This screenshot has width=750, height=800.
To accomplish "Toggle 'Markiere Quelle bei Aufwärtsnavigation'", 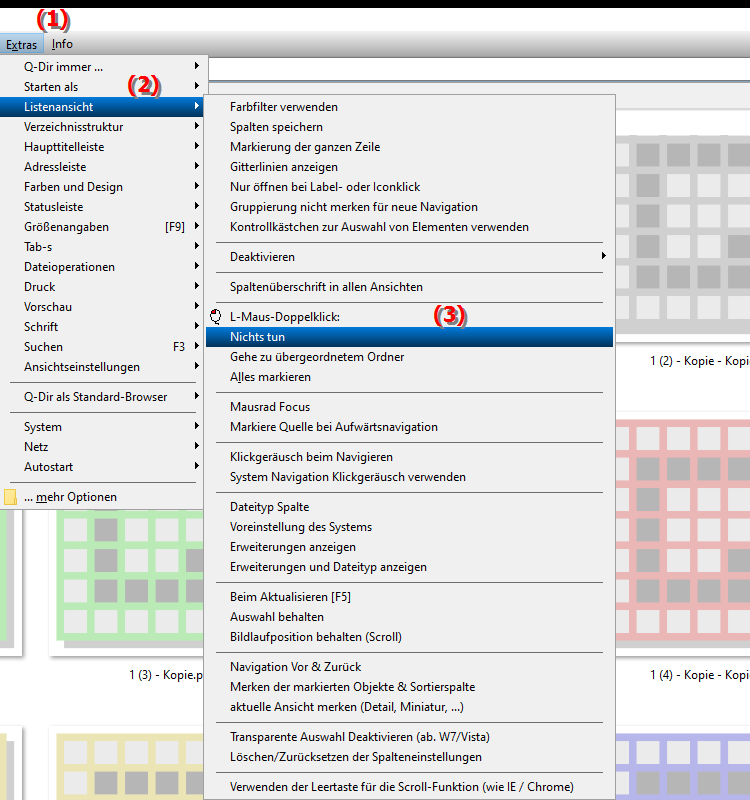I will pyautogui.click(x=409, y=427).
